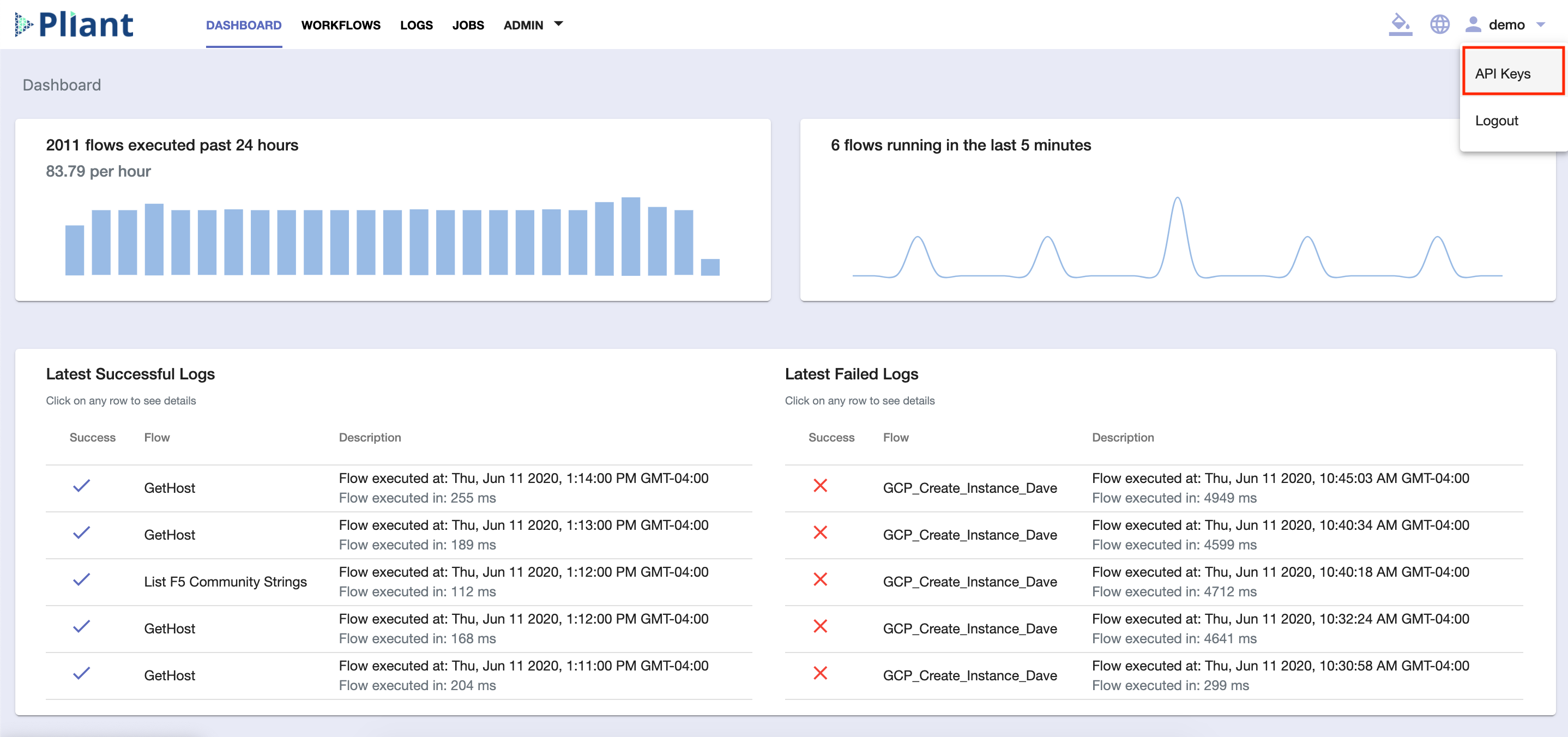Switch to the WORKFLOWS tab
Viewport: 1568px width, 737px height.
pos(340,25)
